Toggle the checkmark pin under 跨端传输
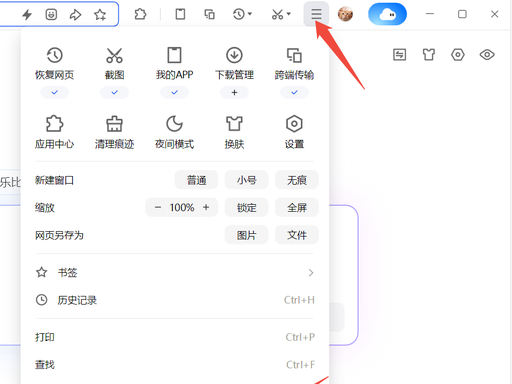 (294, 92)
